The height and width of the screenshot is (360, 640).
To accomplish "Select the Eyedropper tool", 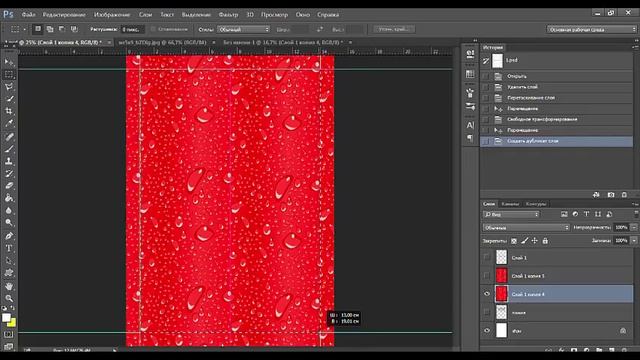I will [x=9, y=123].
